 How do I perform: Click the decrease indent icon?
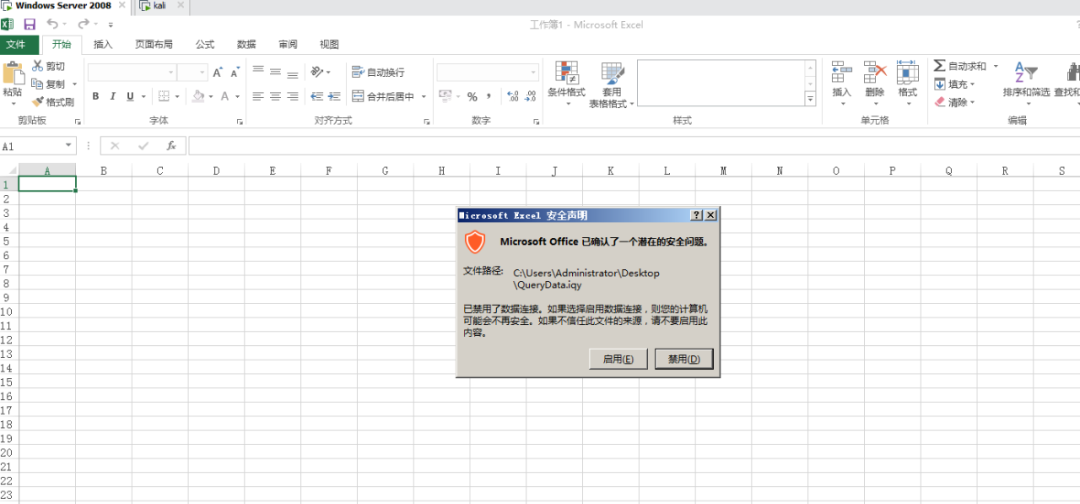click(x=317, y=96)
